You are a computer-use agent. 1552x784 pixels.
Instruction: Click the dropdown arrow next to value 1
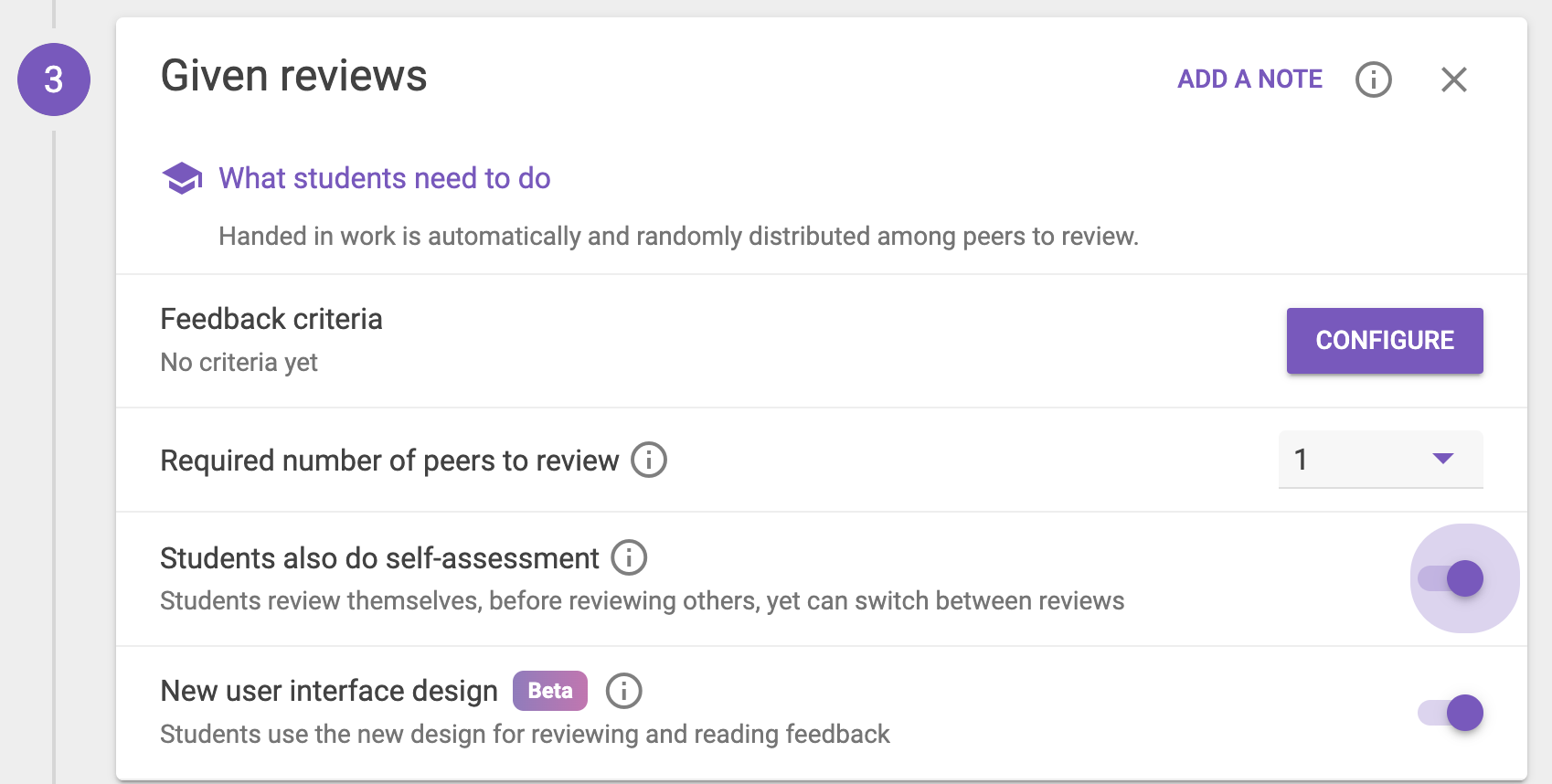point(1442,459)
